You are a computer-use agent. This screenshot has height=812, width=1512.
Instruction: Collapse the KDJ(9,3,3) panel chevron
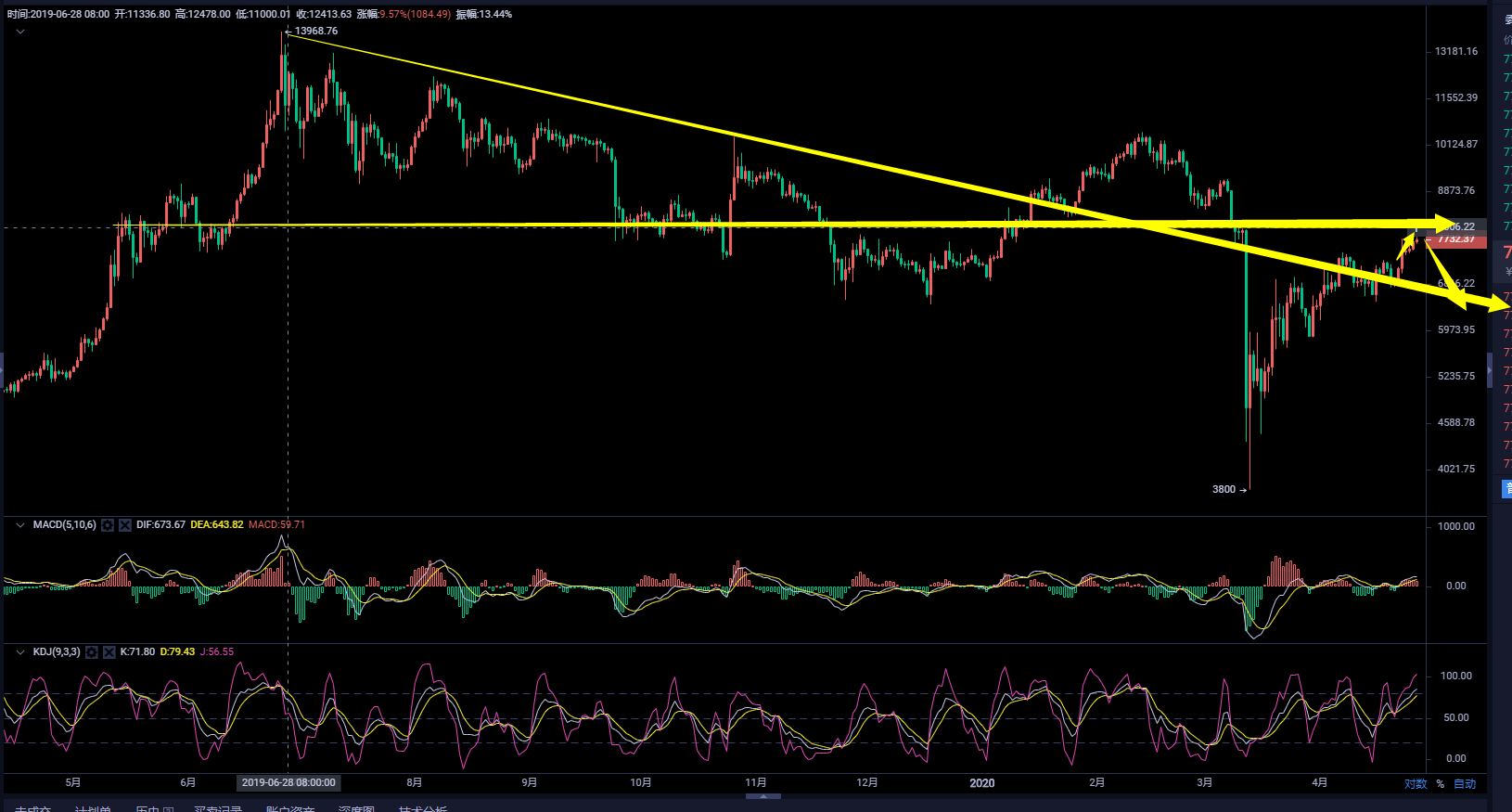coord(20,652)
